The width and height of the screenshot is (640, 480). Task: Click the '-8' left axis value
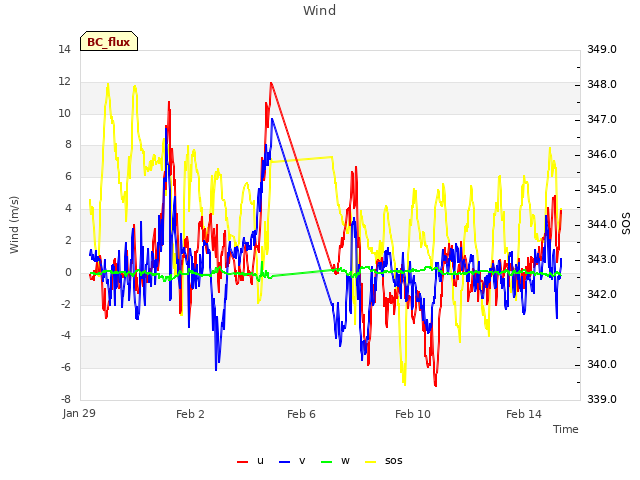66,399
